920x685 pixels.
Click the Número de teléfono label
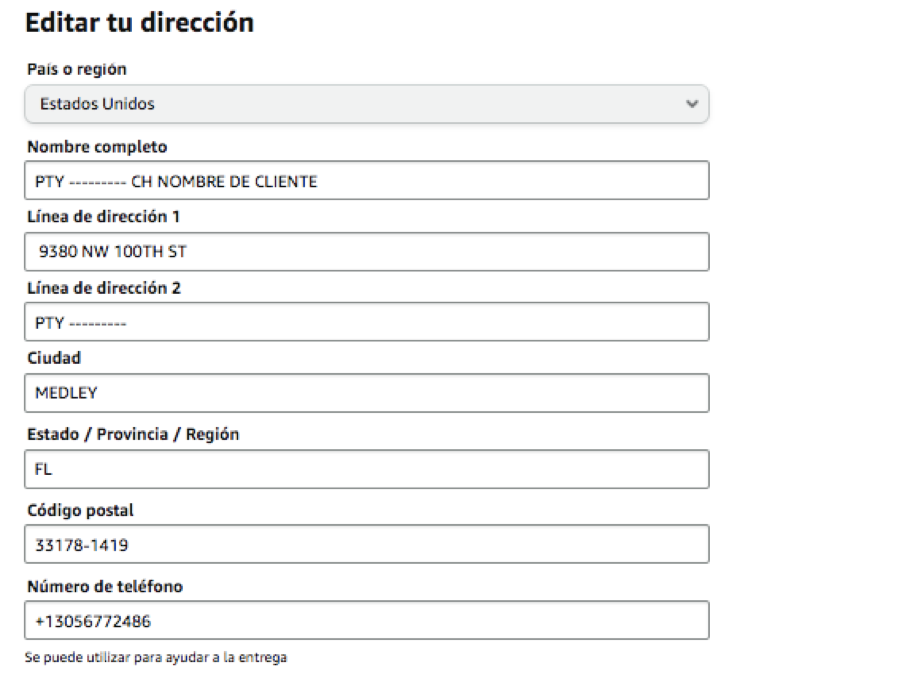(105, 586)
